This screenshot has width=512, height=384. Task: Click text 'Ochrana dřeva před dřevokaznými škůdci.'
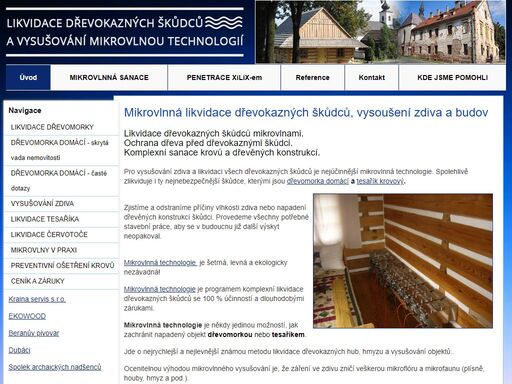pos(208,143)
